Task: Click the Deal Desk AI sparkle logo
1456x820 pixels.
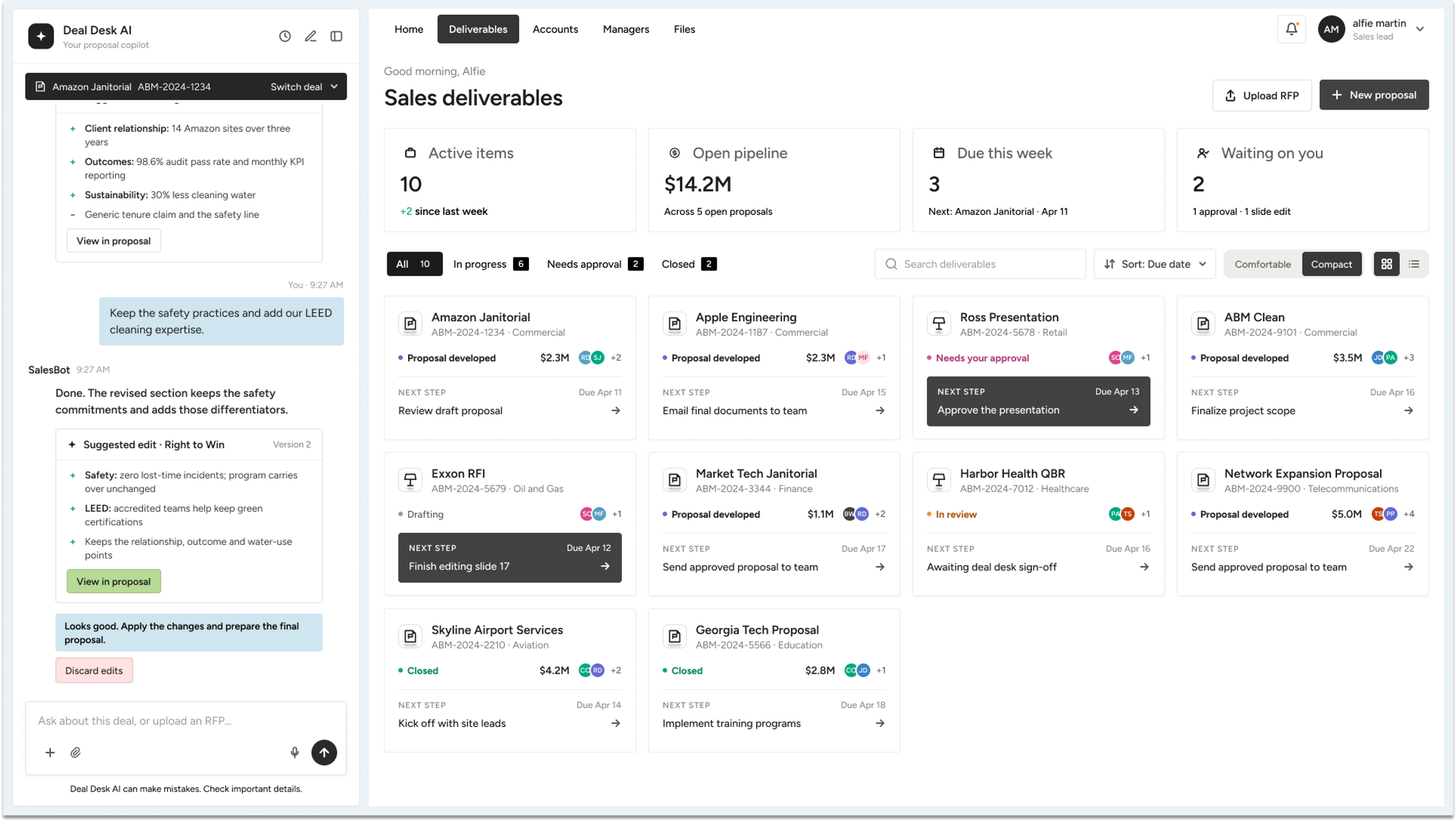Action: [41, 36]
